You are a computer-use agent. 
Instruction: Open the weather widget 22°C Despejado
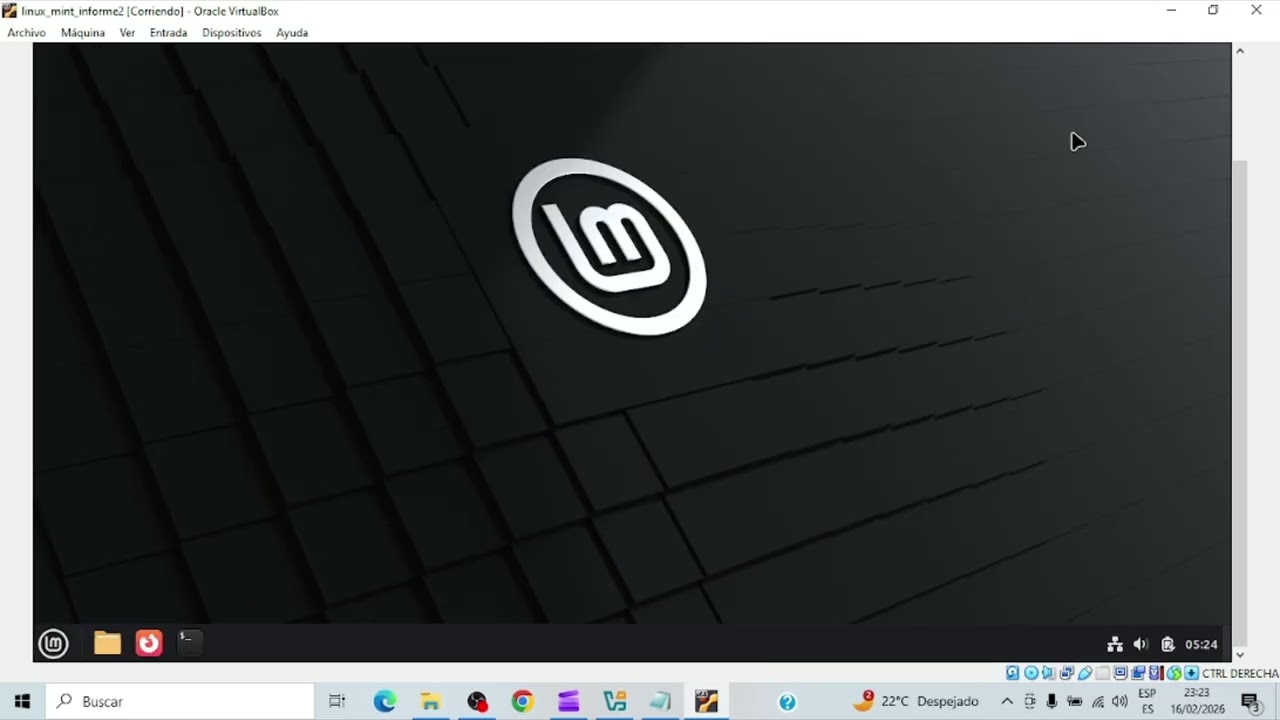[916, 702]
